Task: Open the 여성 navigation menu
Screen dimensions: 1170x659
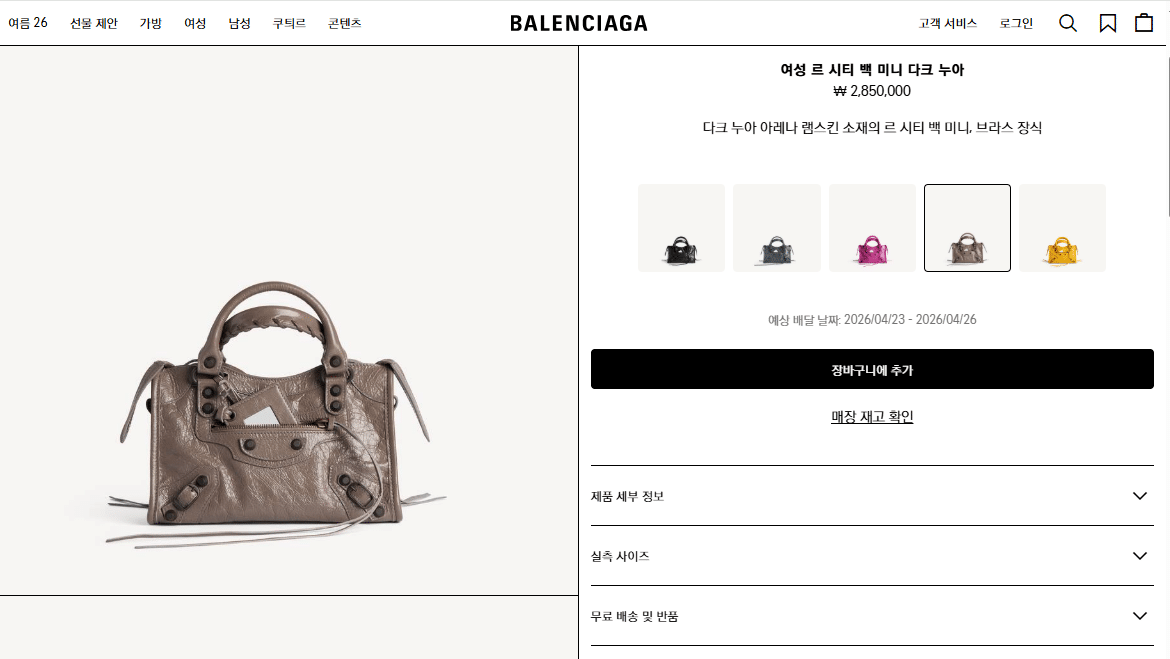Action: tap(195, 23)
